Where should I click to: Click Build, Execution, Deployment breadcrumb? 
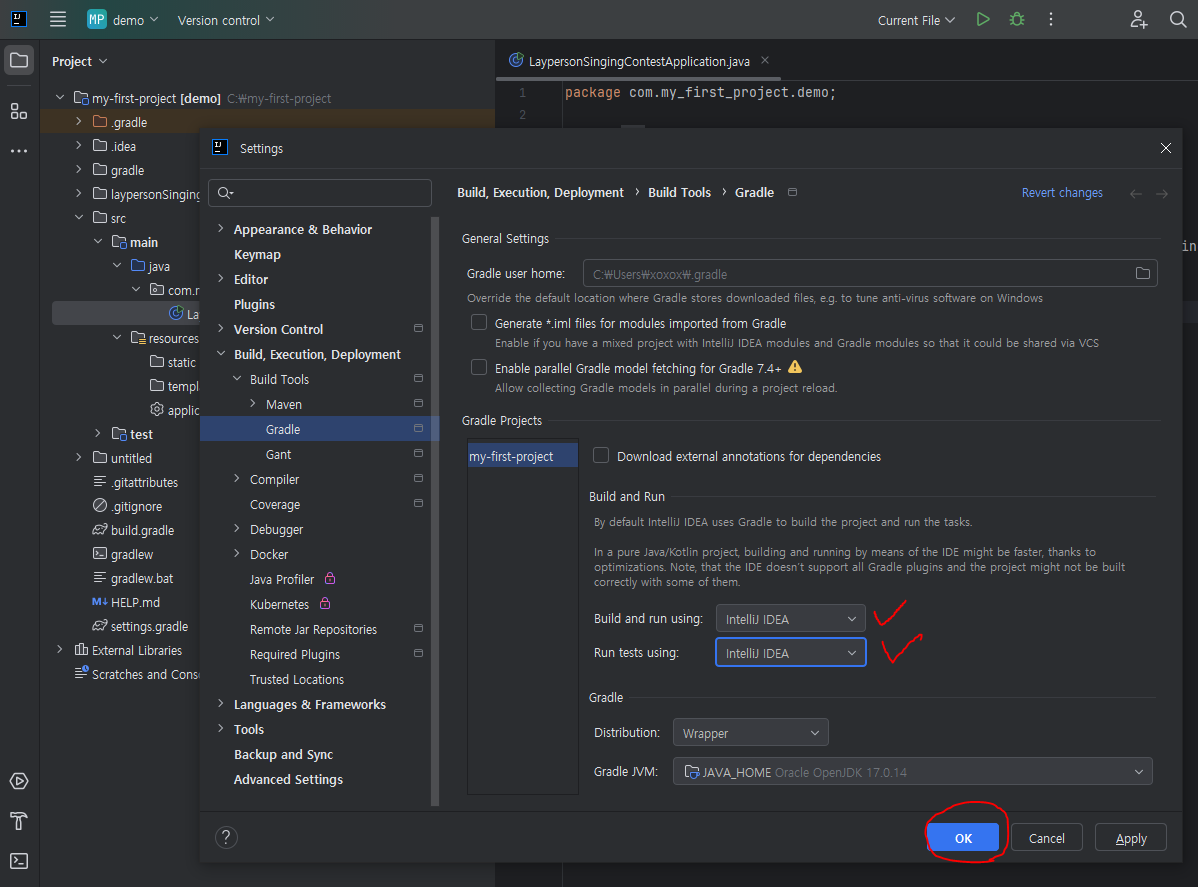[540, 193]
